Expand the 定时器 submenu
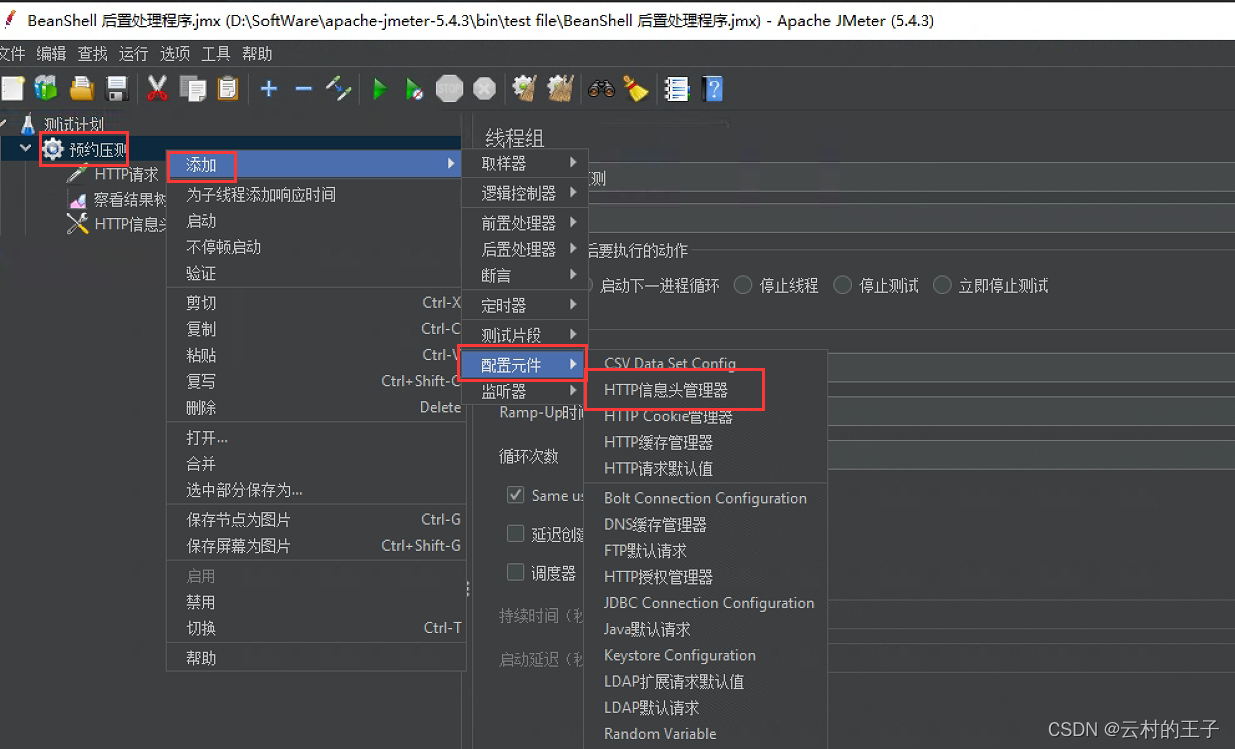This screenshot has height=749, width=1235. click(x=525, y=305)
